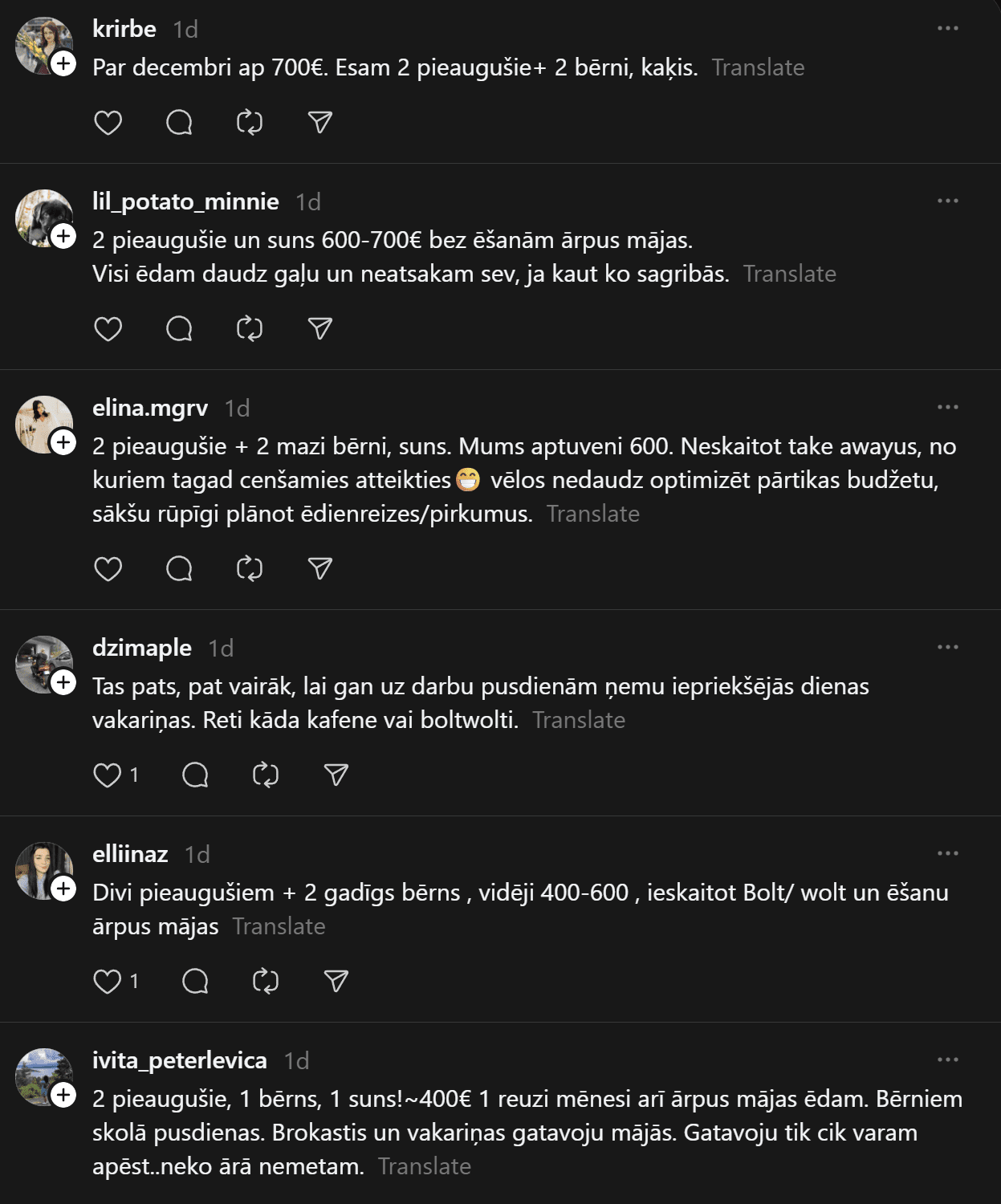Translate lil_potato_minnie's comment
The height and width of the screenshot is (1204, 1001).
(789, 275)
